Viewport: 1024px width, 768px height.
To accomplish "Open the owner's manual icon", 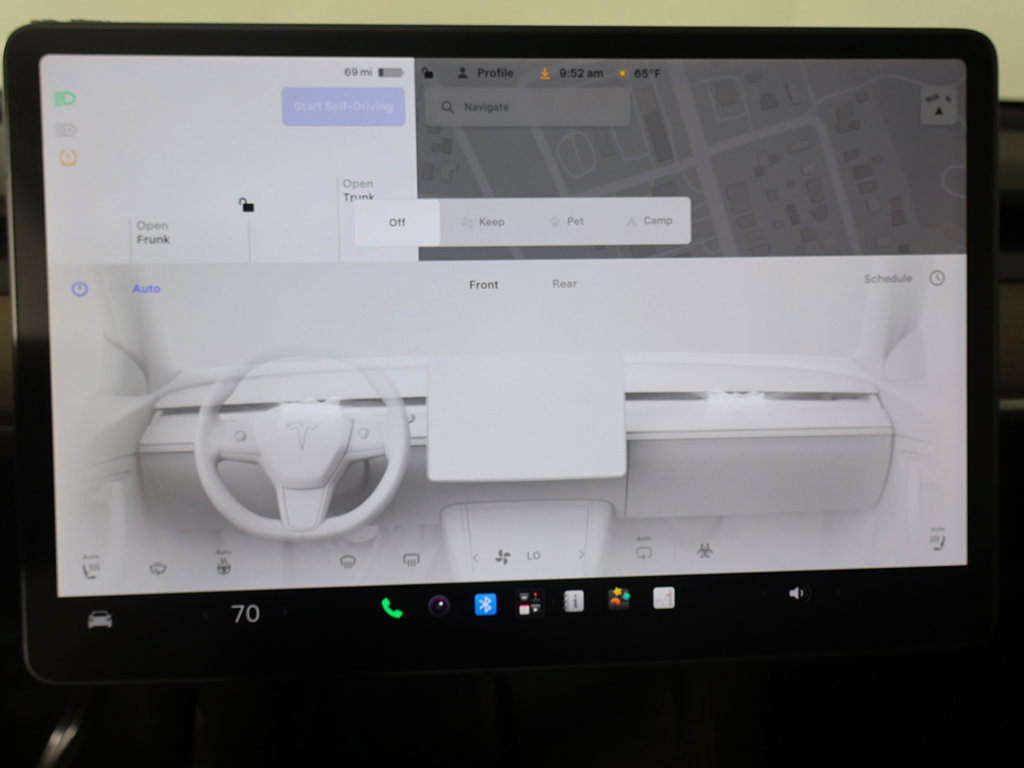I will [574, 601].
